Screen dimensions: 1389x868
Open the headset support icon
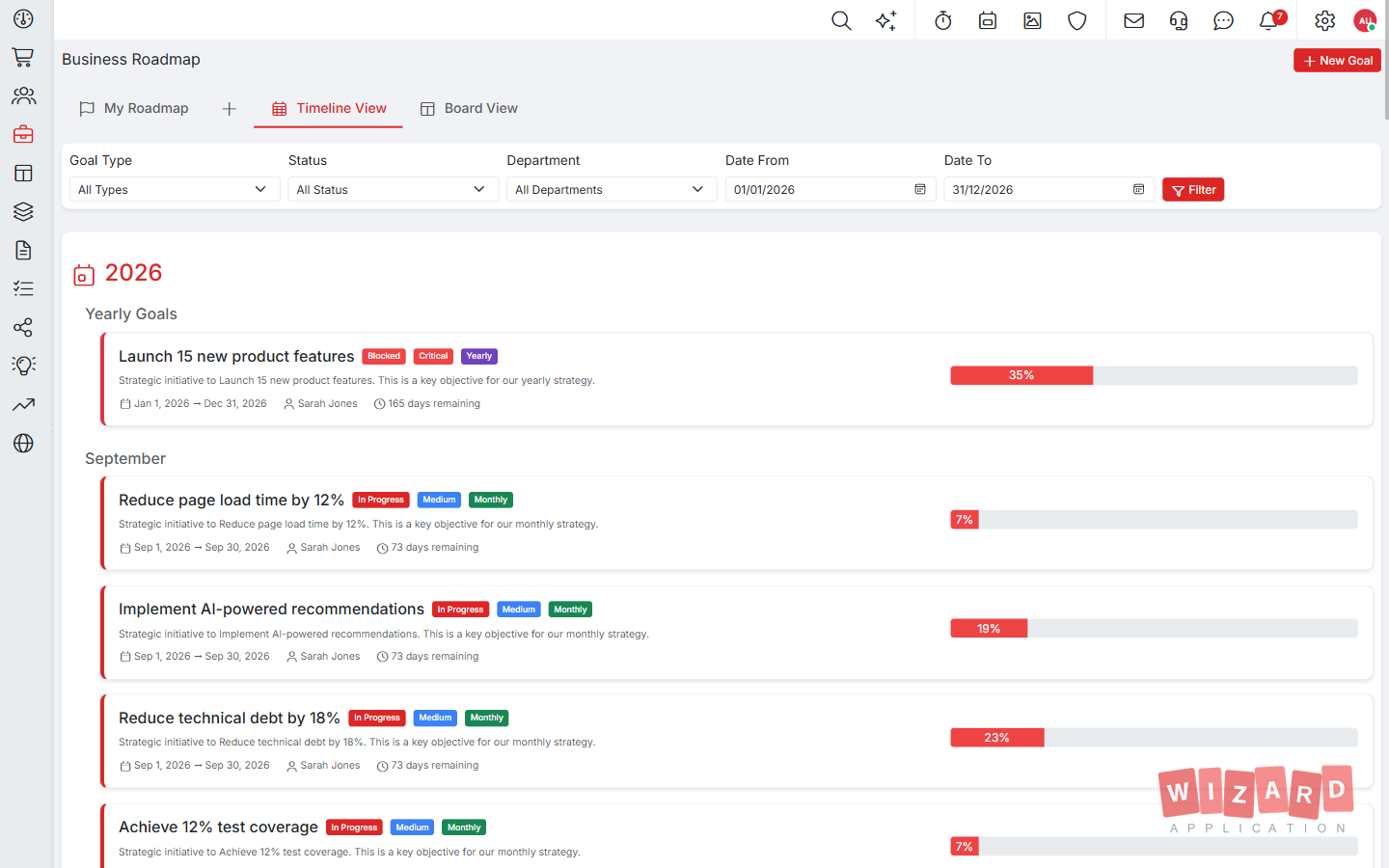click(x=1179, y=20)
